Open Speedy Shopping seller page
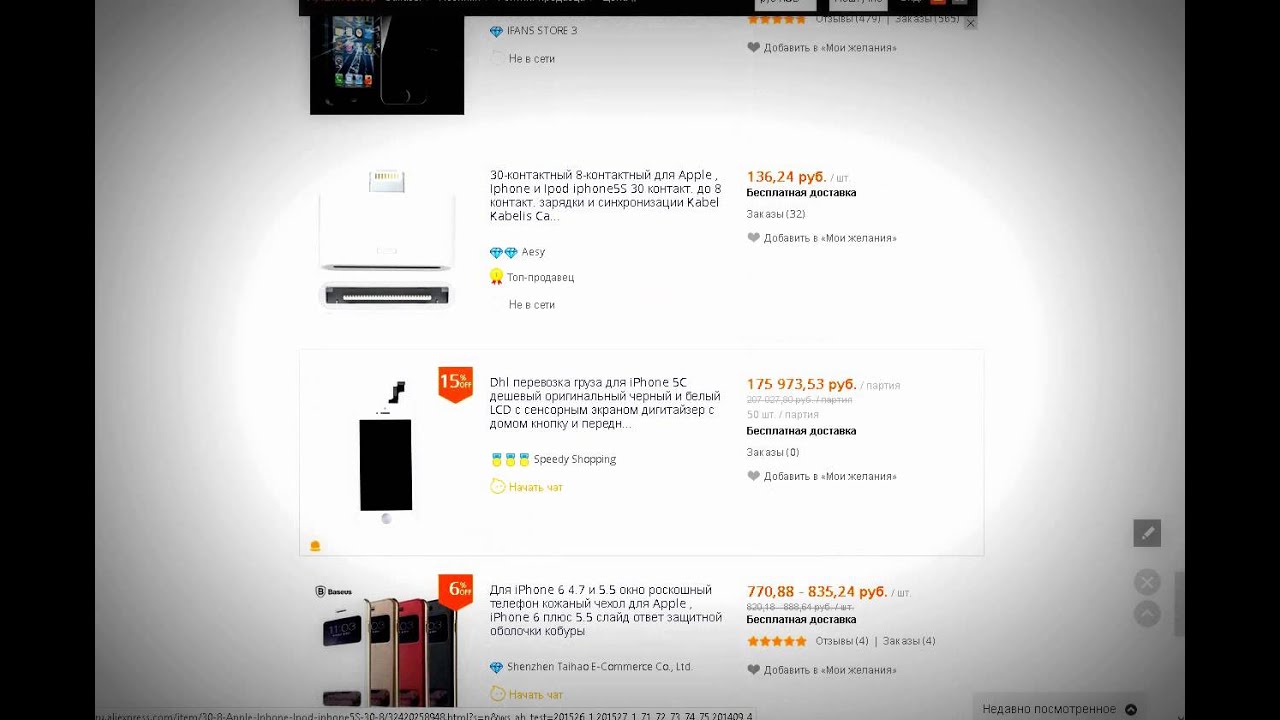 pyautogui.click(x=574, y=459)
